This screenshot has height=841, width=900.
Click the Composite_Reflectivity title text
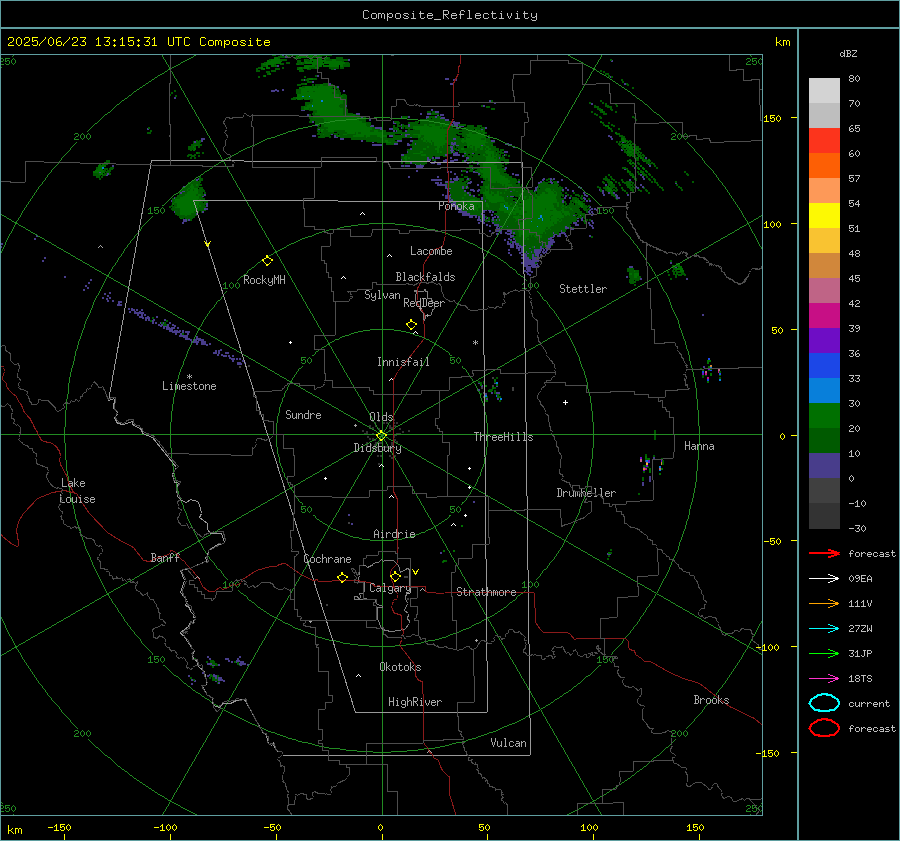click(x=450, y=15)
